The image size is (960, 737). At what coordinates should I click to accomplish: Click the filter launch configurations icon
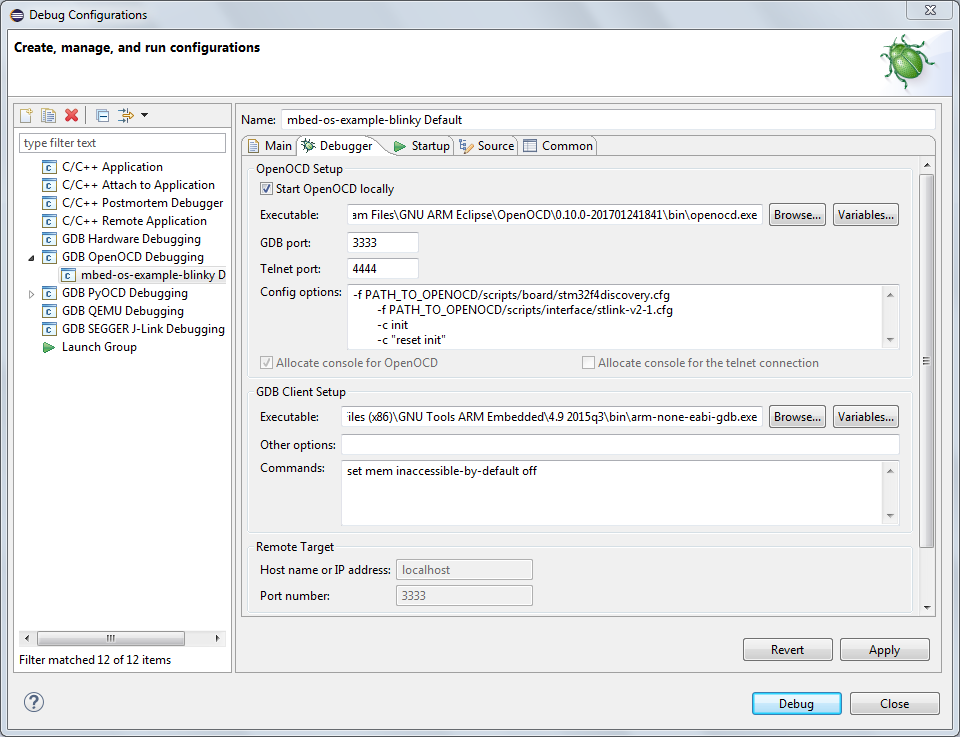tap(125, 116)
